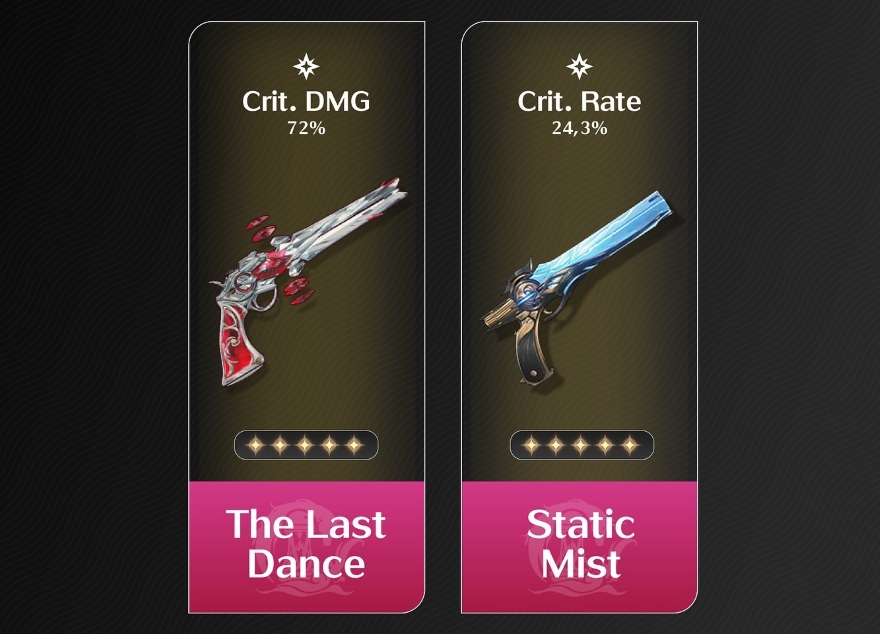The height and width of the screenshot is (634, 880).
Task: Click the first star of Static Mist rating
Action: tap(531, 445)
